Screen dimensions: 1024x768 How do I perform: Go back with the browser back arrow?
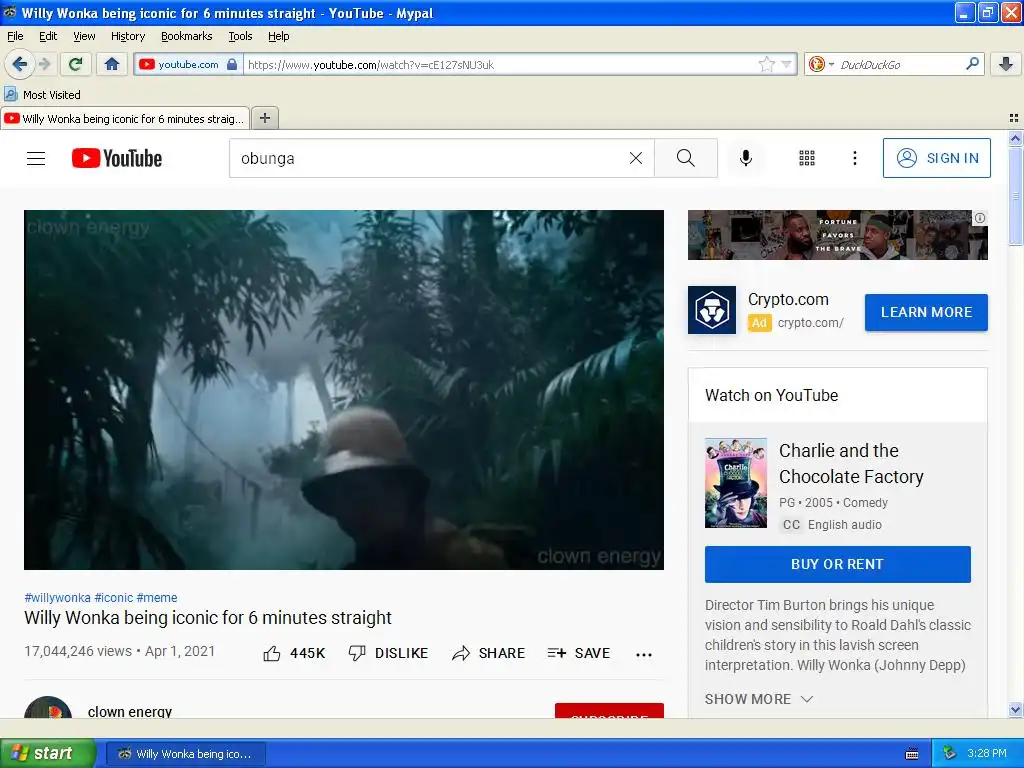[x=19, y=64]
